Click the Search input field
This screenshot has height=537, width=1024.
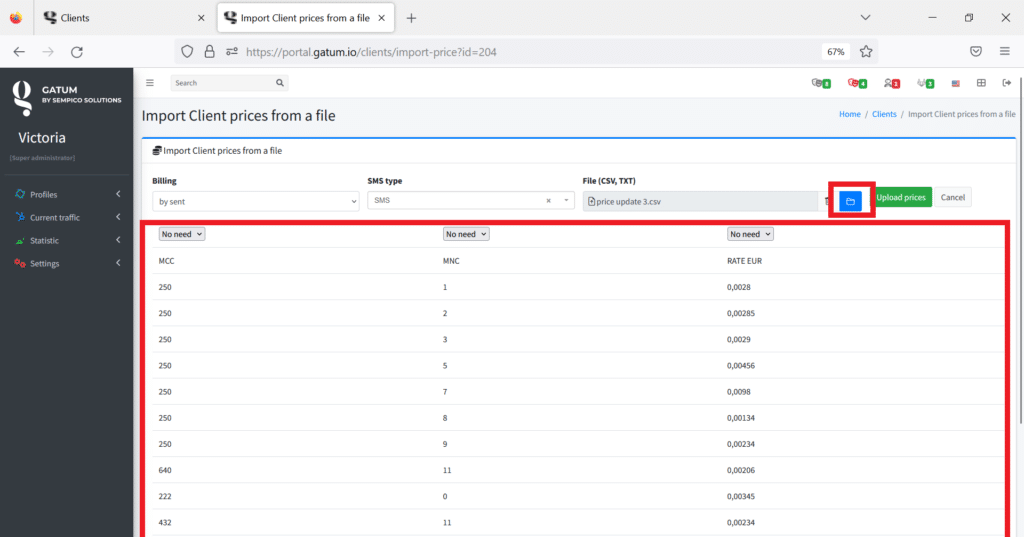pos(222,83)
